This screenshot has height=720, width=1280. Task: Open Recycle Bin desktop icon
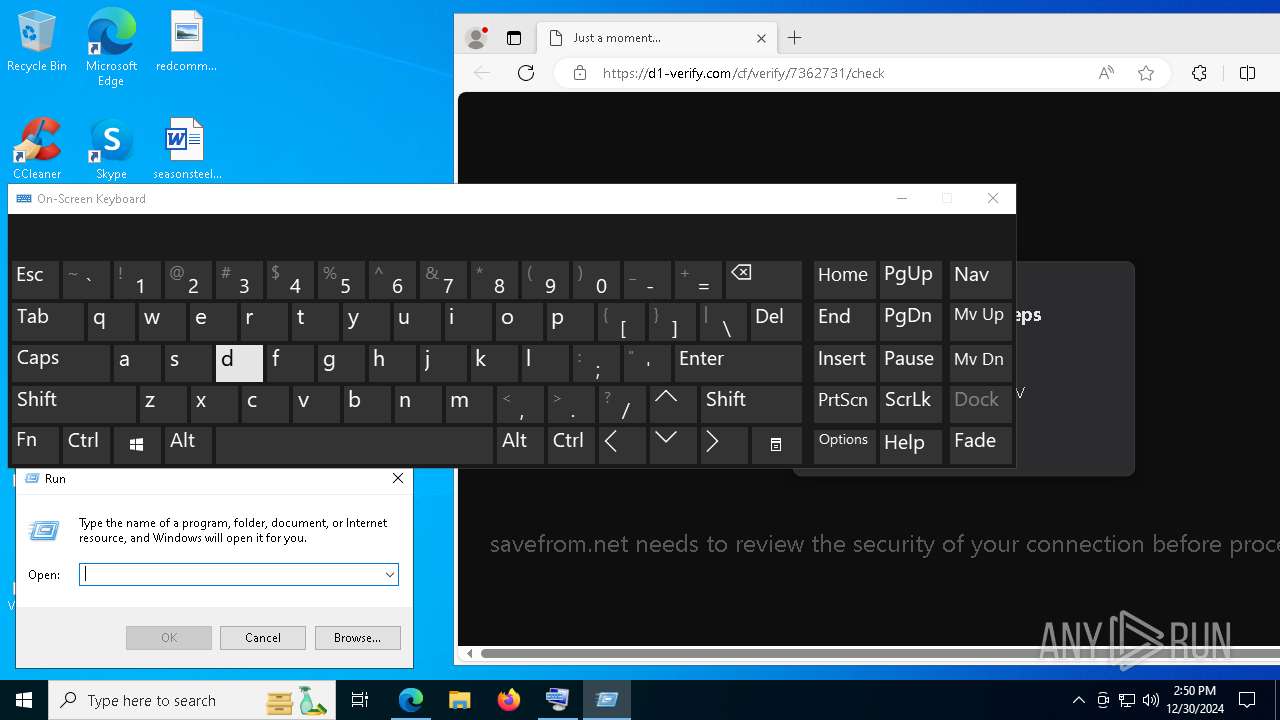pos(37,41)
